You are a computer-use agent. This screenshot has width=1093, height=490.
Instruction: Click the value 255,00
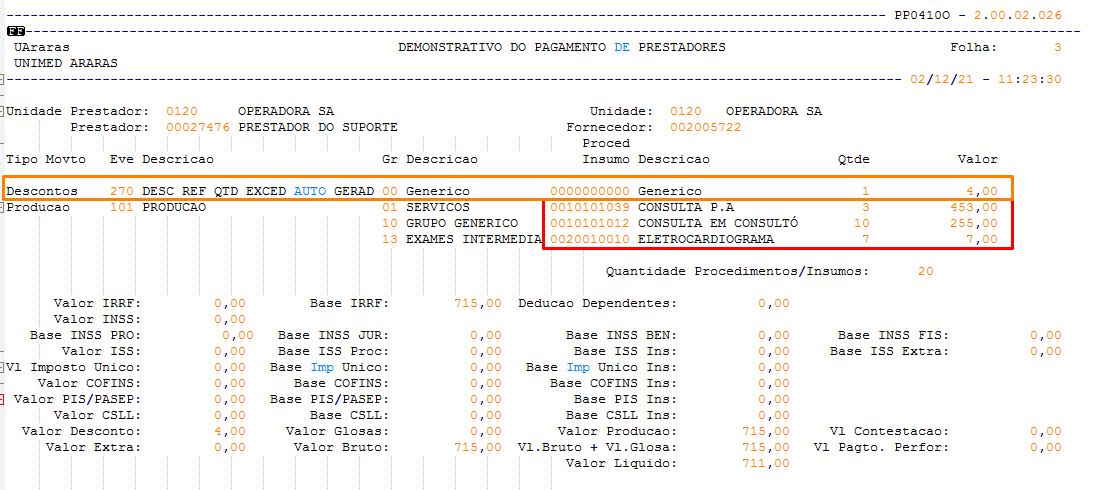[x=974, y=223]
